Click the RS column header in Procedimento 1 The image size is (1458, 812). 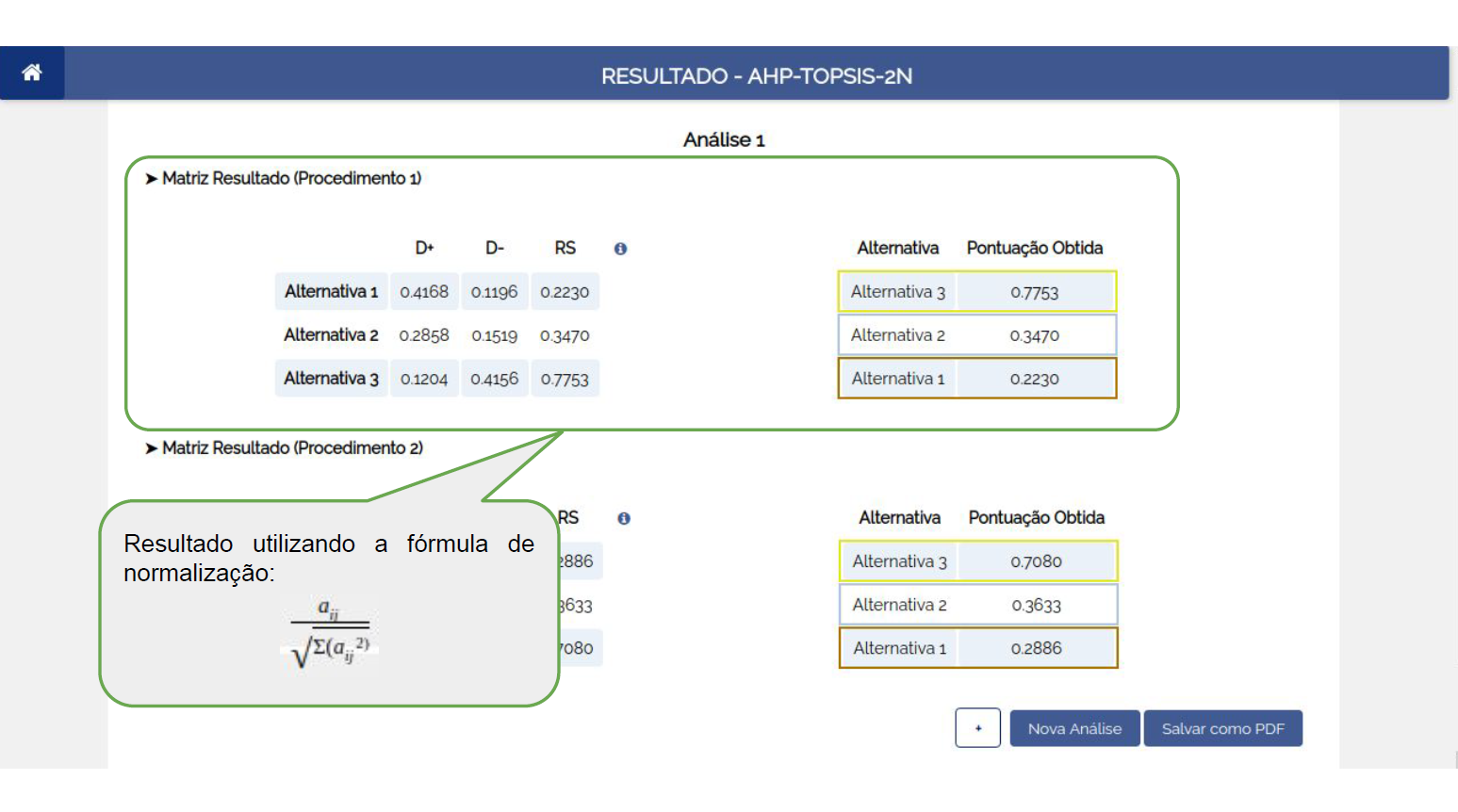click(565, 248)
